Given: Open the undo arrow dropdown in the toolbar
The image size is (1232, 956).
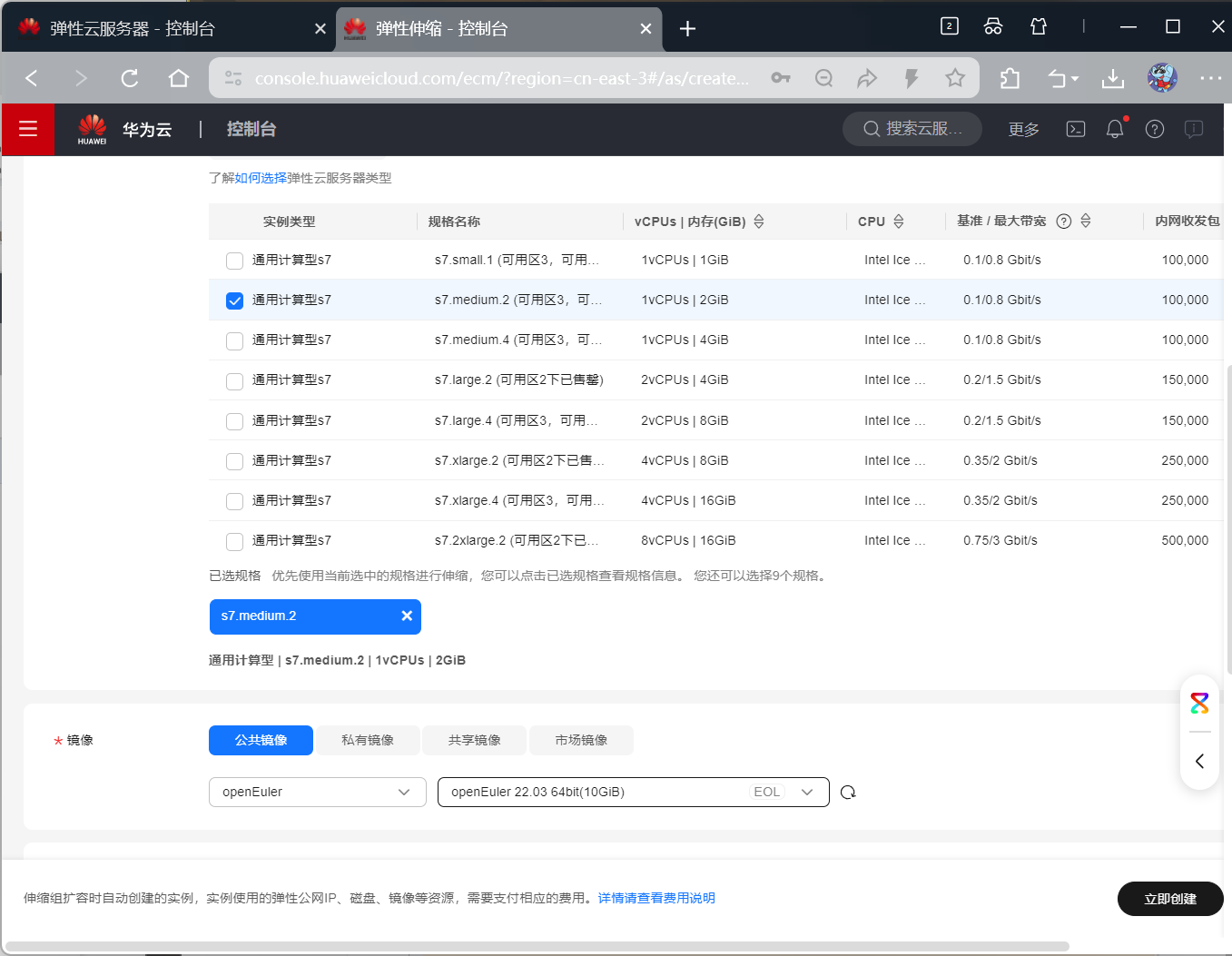Looking at the screenshot, I should (x=1063, y=78).
